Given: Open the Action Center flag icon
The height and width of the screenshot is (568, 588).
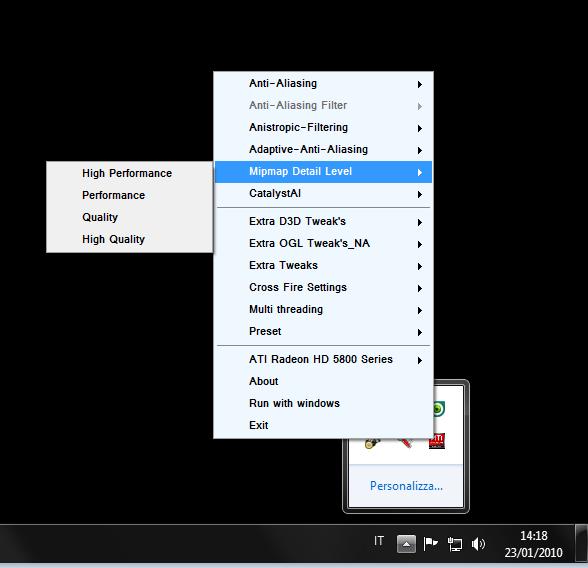Looking at the screenshot, I should (430, 544).
